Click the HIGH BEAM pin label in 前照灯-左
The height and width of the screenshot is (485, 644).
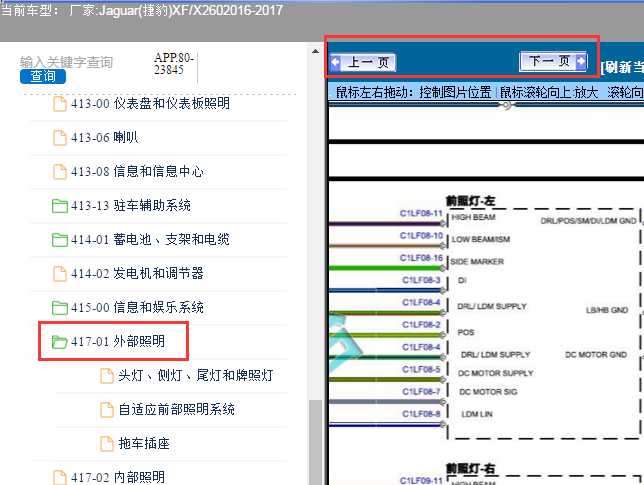(x=474, y=217)
